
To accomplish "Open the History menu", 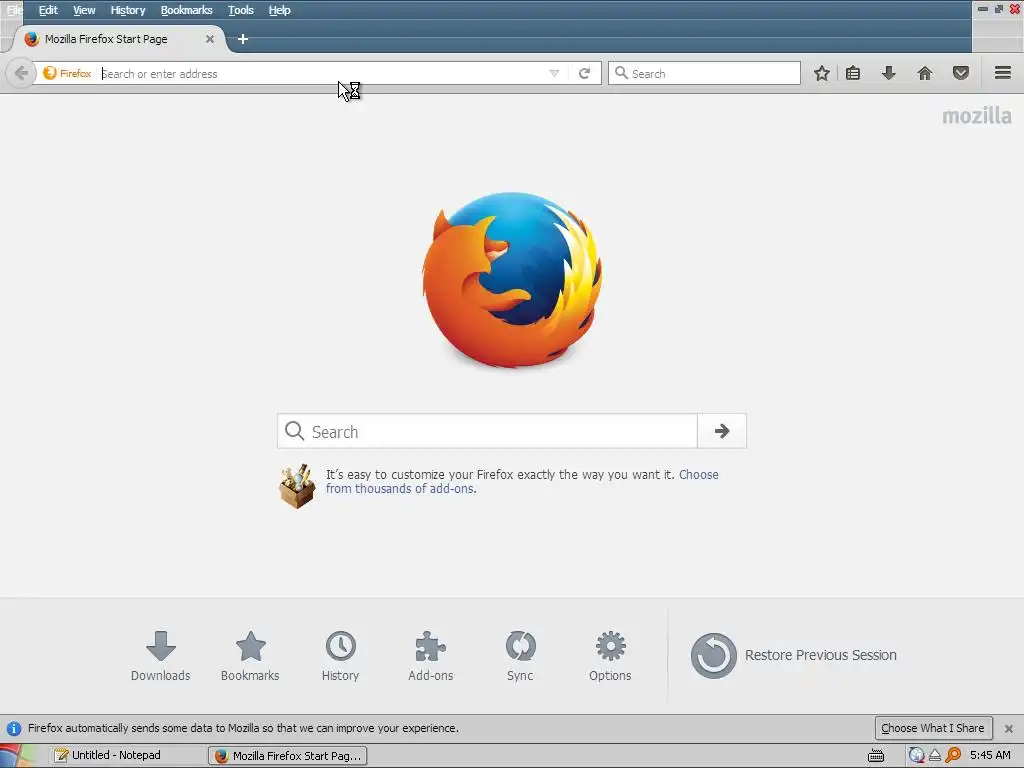I will click(127, 10).
